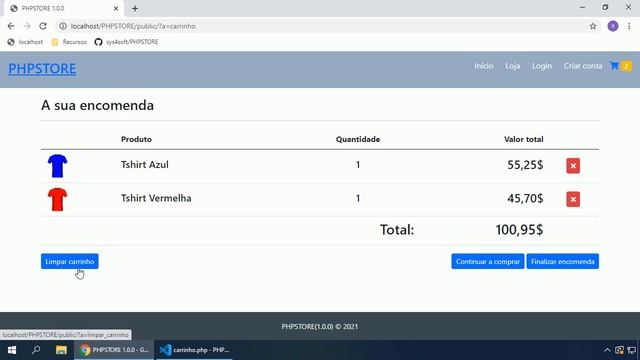Switch to VS Code carrinho.php taskbar item

[x=194, y=350]
